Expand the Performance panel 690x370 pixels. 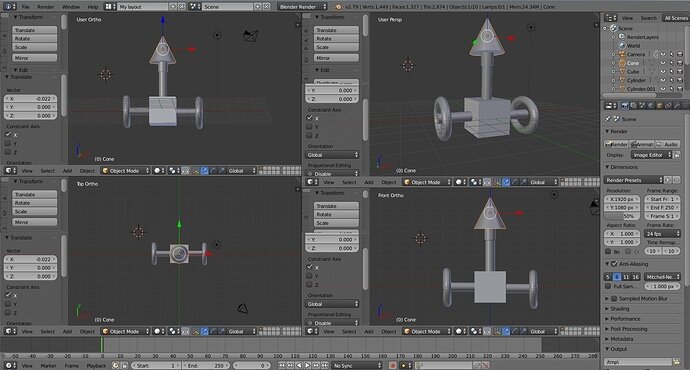pos(625,319)
